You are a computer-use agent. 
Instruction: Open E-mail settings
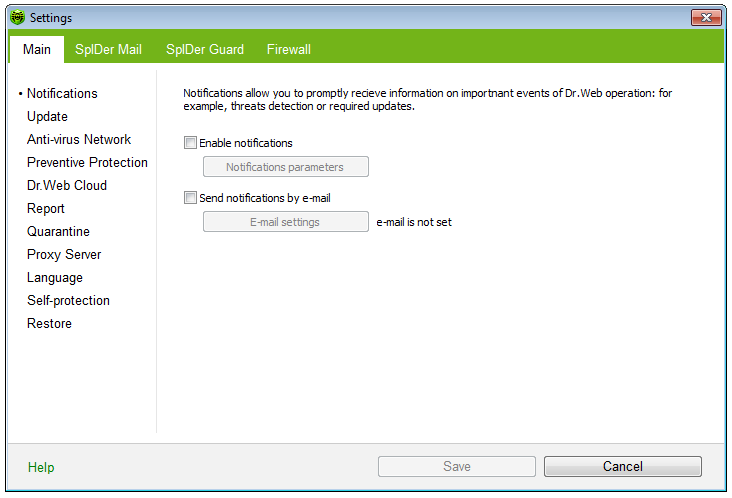(x=285, y=222)
